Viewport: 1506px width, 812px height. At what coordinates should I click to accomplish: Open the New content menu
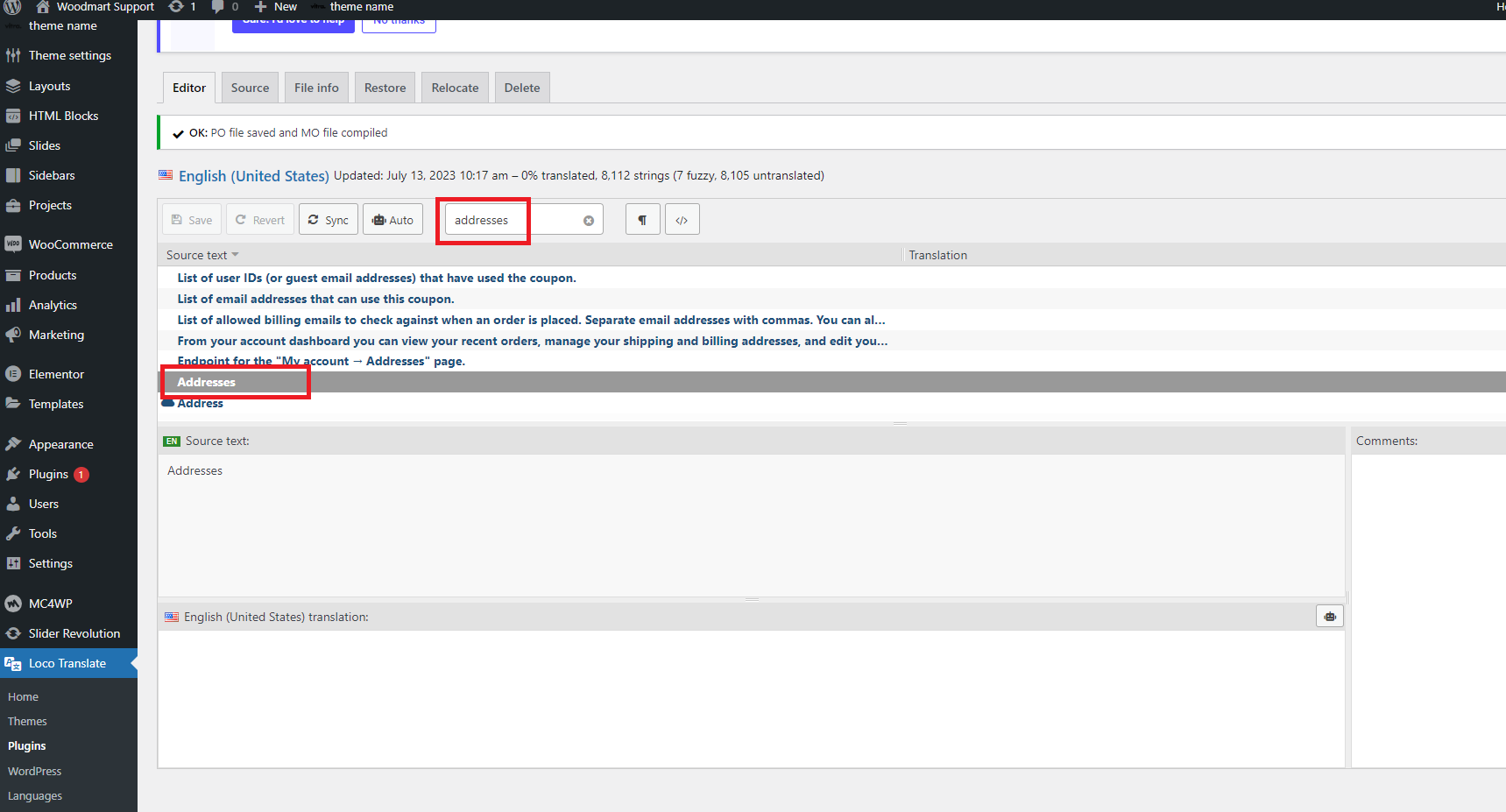pos(276,7)
